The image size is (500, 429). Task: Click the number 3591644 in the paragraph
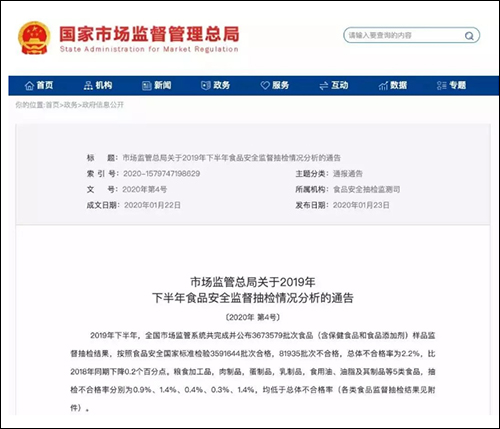(x=225, y=354)
